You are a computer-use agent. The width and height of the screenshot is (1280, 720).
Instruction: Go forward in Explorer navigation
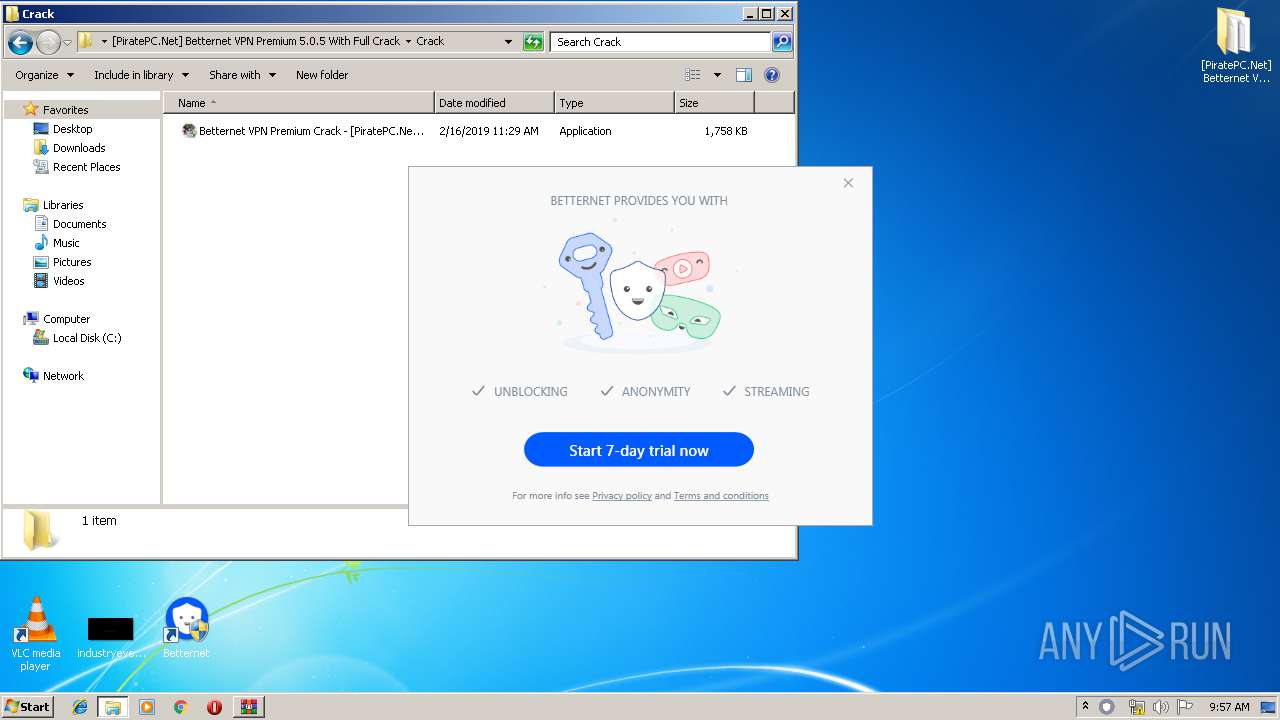48,42
